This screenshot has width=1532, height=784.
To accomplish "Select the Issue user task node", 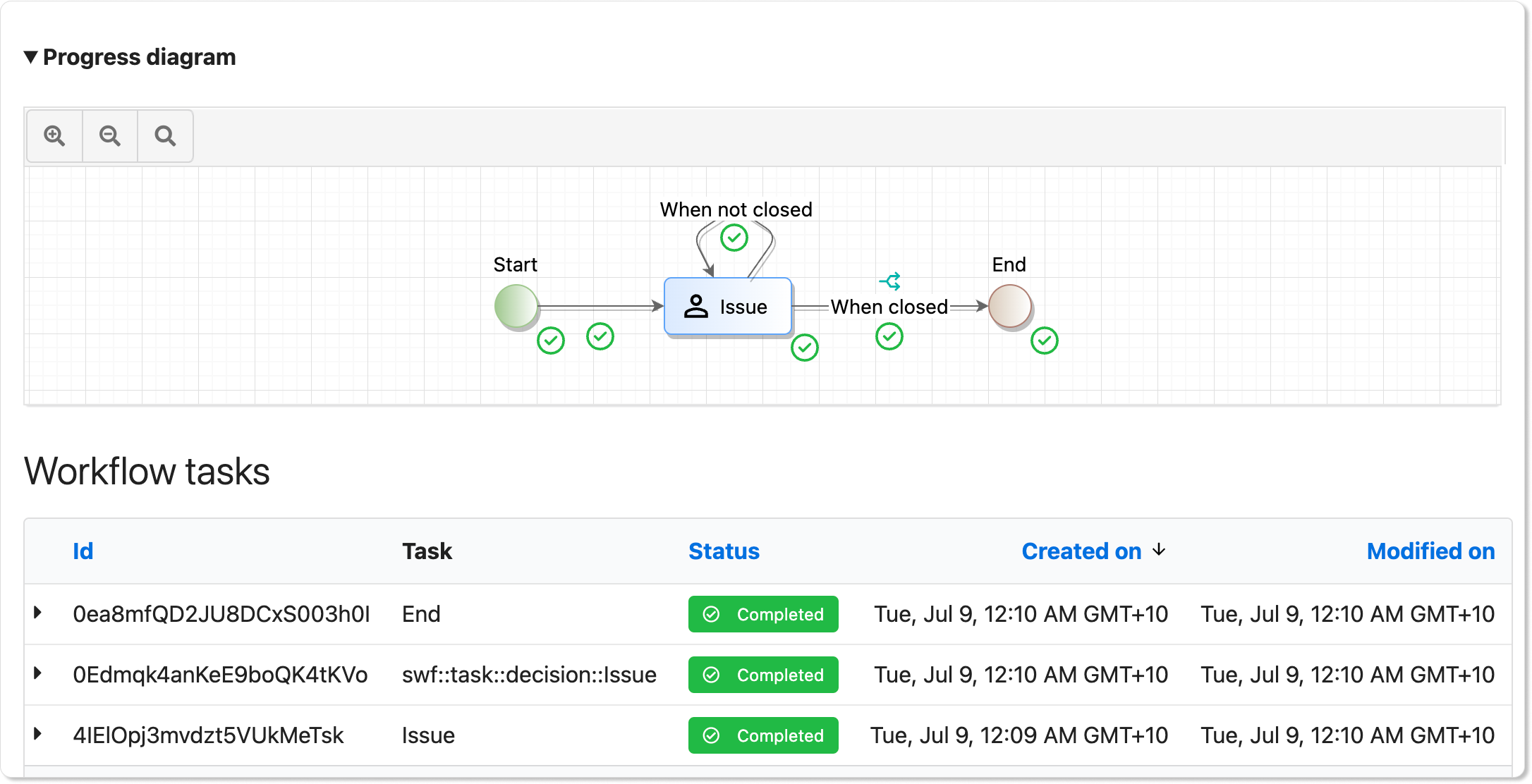I will click(x=727, y=307).
